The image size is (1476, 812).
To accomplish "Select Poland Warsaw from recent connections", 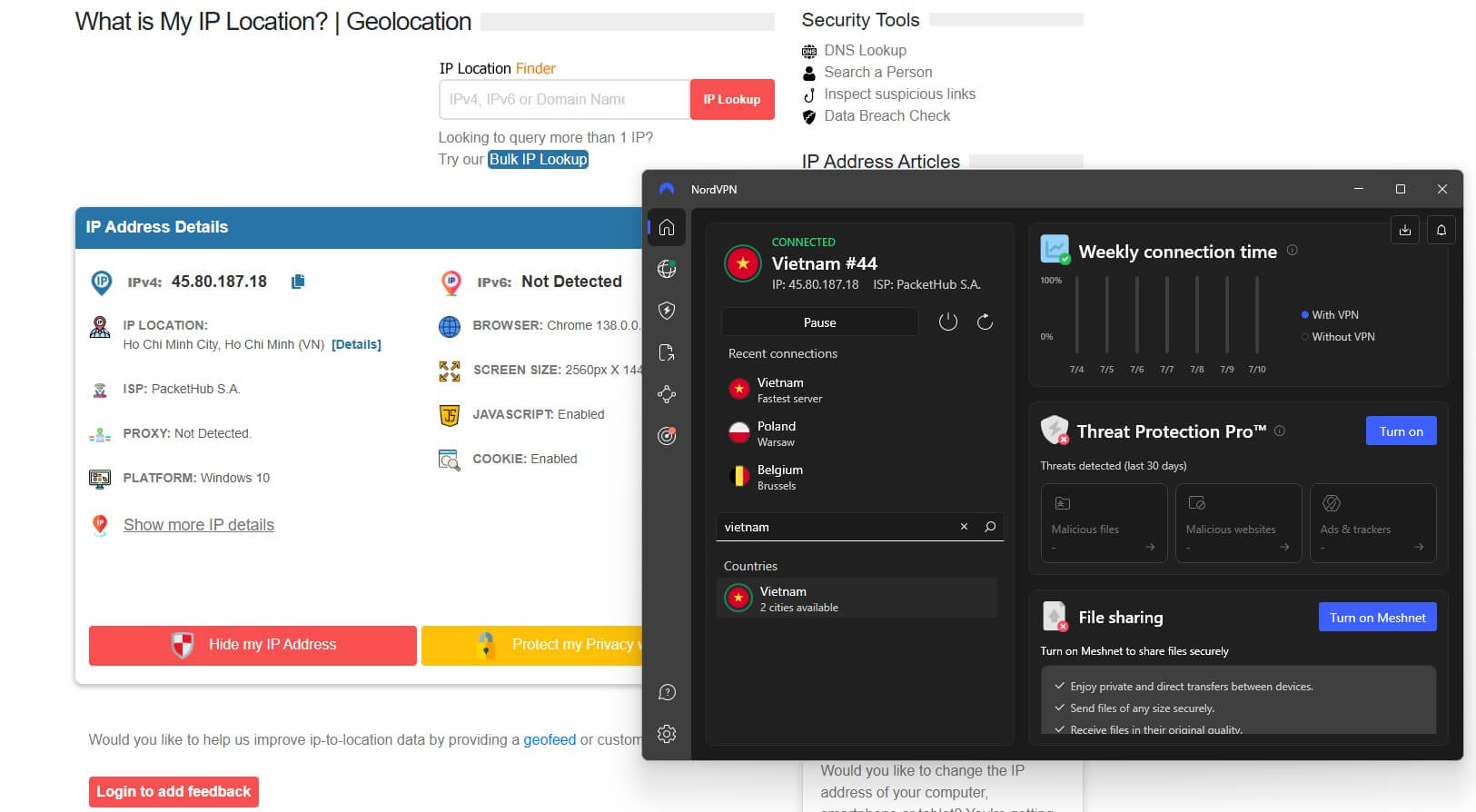I will coord(777,433).
